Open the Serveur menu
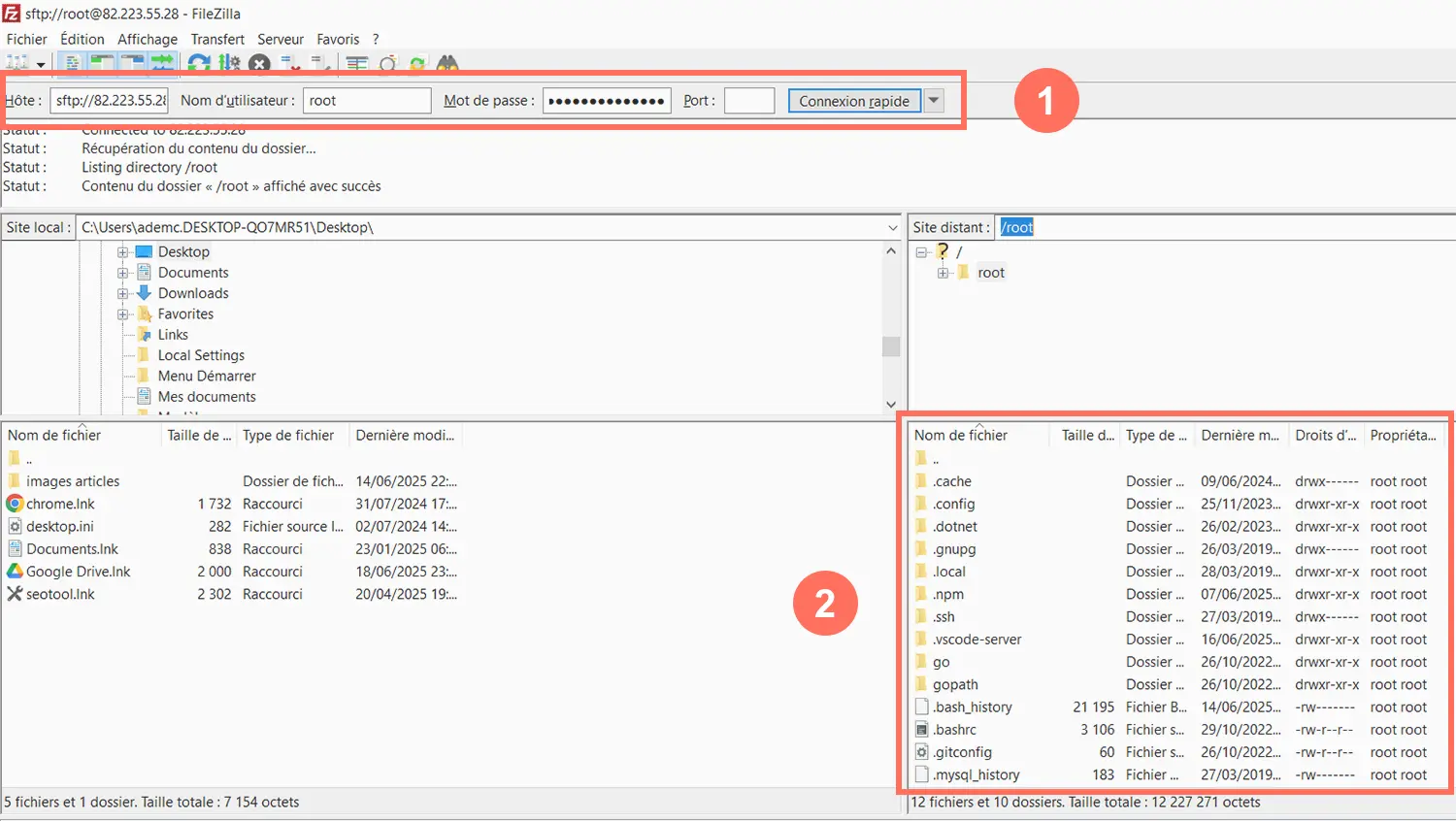1456x821 pixels. pyautogui.click(x=281, y=39)
